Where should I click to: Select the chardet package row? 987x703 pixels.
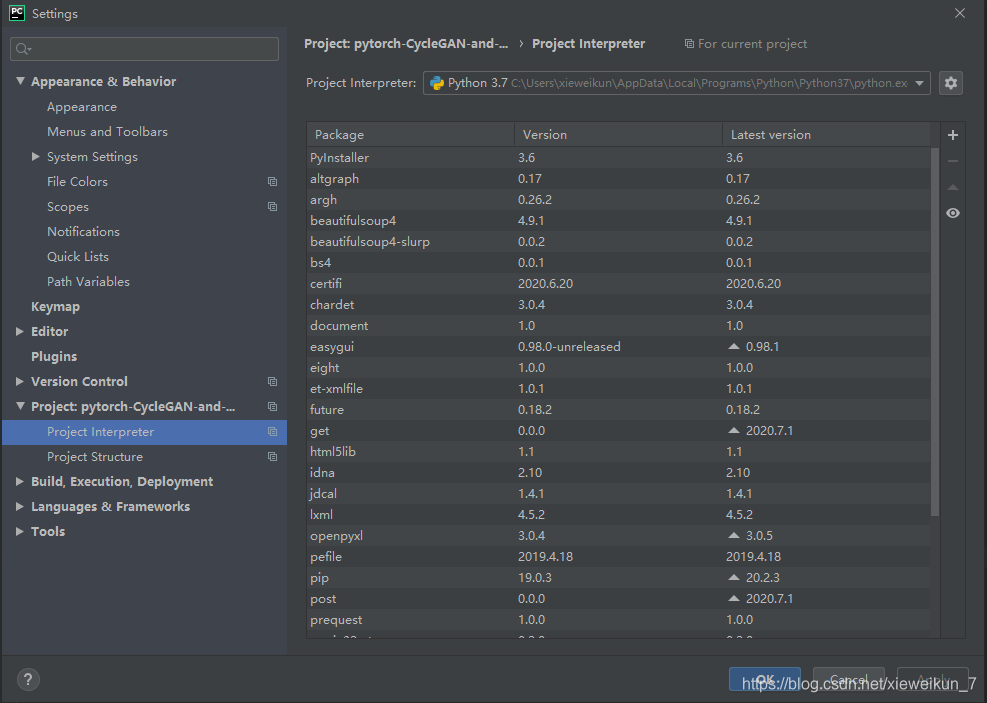coord(618,305)
